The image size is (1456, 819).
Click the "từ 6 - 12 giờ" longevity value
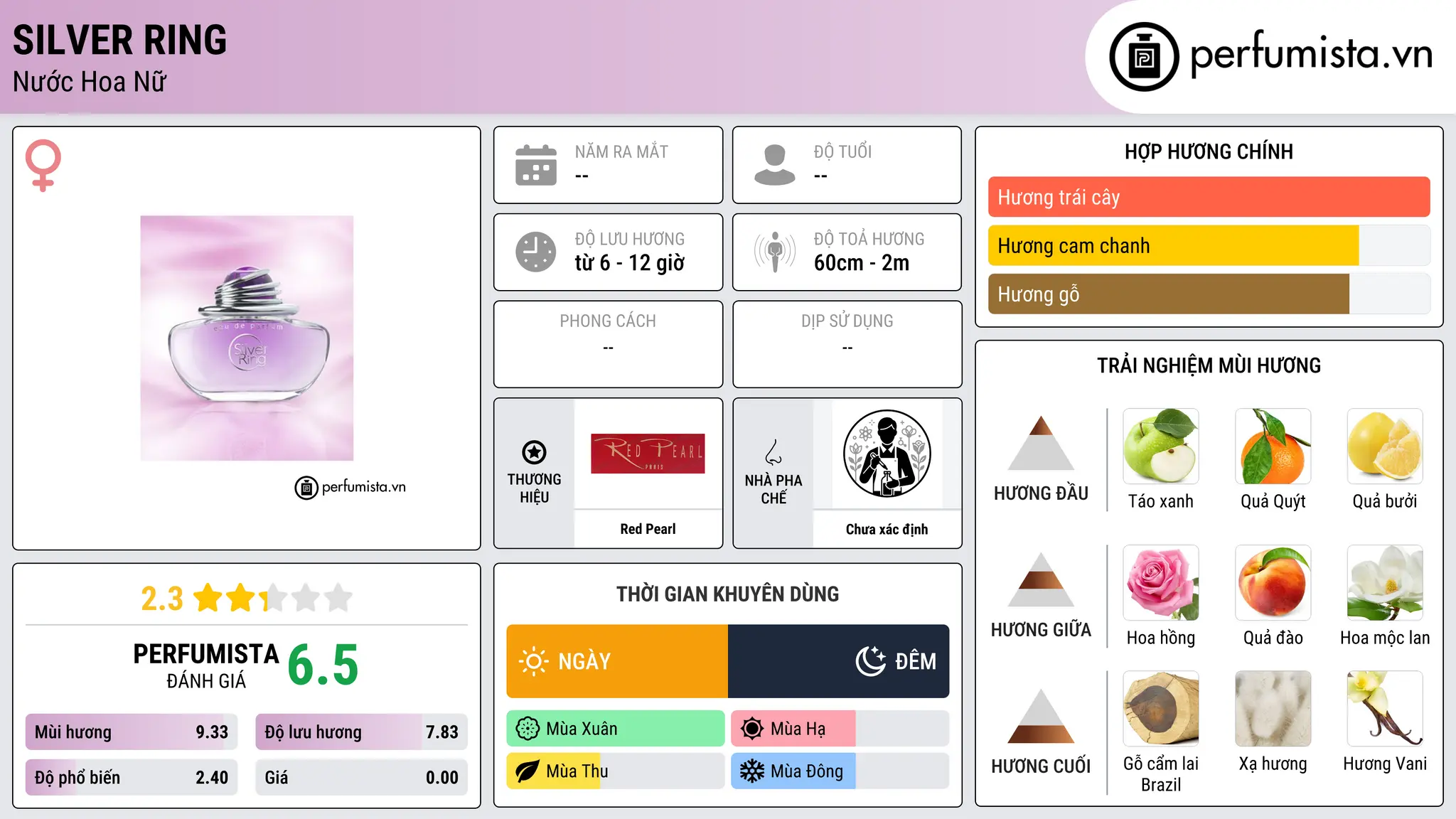[630, 263]
